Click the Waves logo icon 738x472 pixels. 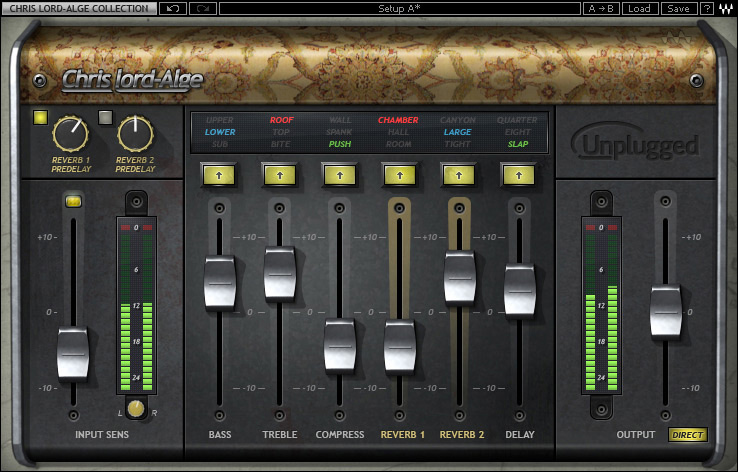click(x=726, y=8)
